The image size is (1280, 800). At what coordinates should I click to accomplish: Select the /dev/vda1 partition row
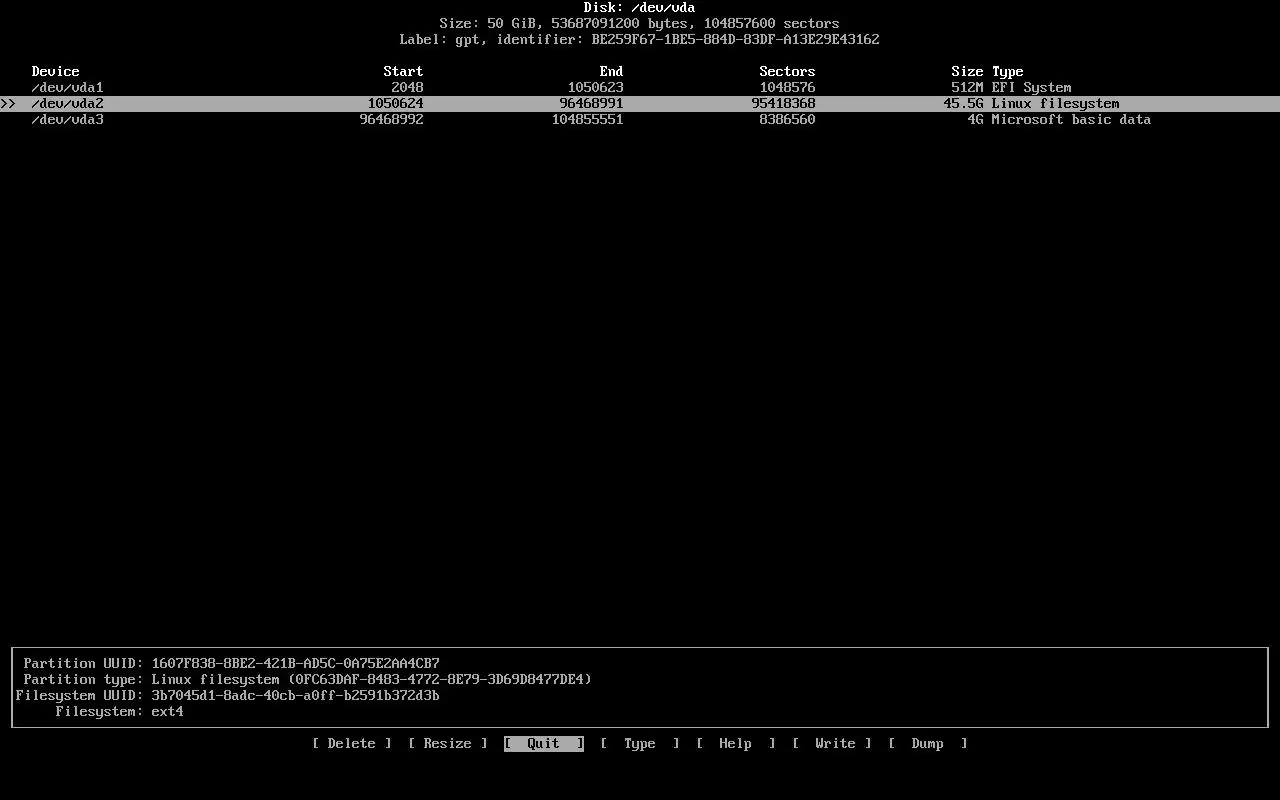point(640,87)
